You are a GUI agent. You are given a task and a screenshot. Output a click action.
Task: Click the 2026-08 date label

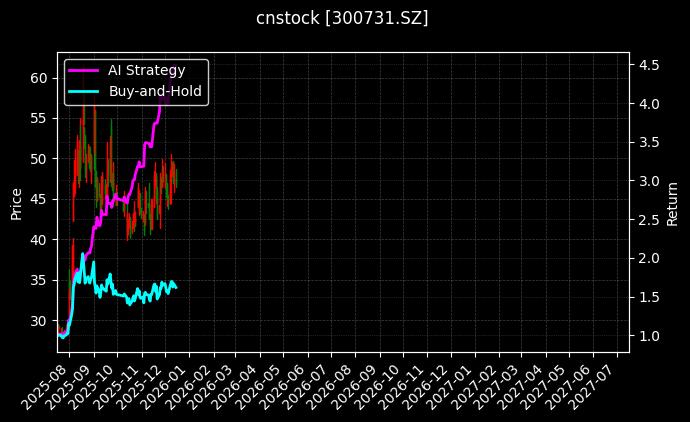332,386
